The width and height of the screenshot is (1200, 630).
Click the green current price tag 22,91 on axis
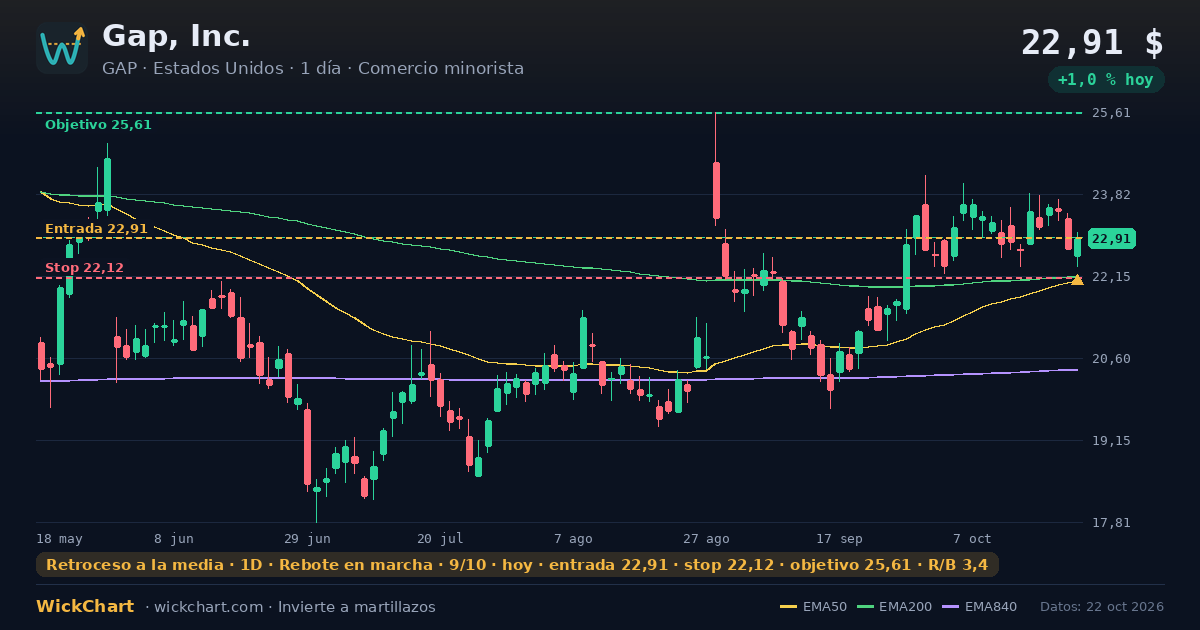[x=1111, y=239]
